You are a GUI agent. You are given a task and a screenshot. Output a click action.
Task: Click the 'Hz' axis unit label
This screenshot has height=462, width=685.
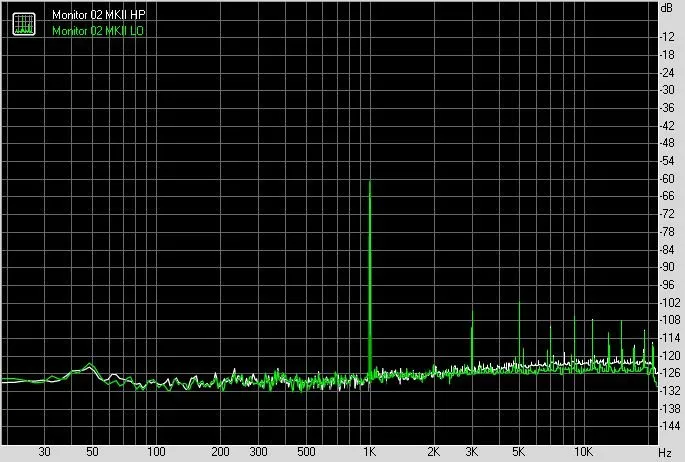point(665,452)
